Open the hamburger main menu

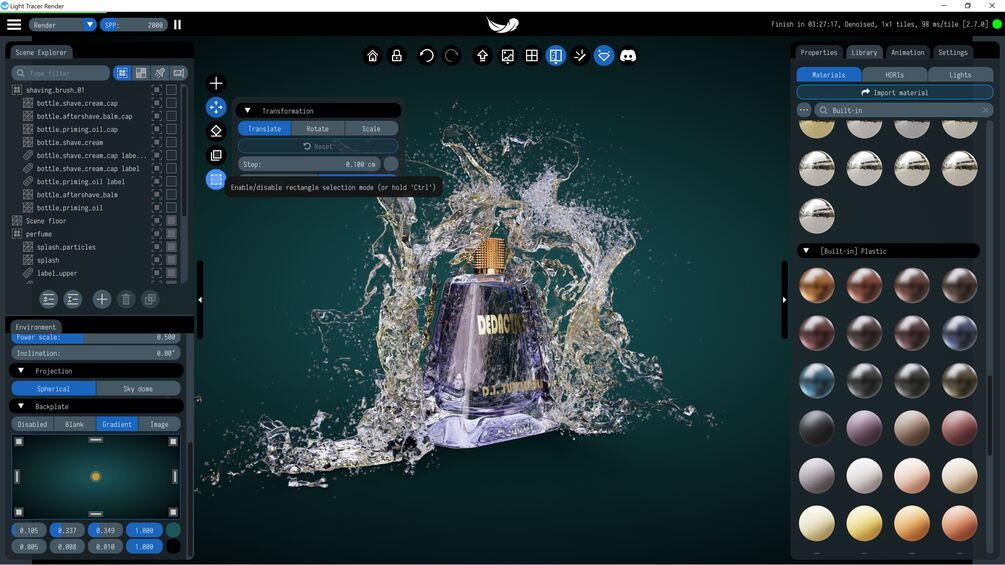pyautogui.click(x=14, y=24)
